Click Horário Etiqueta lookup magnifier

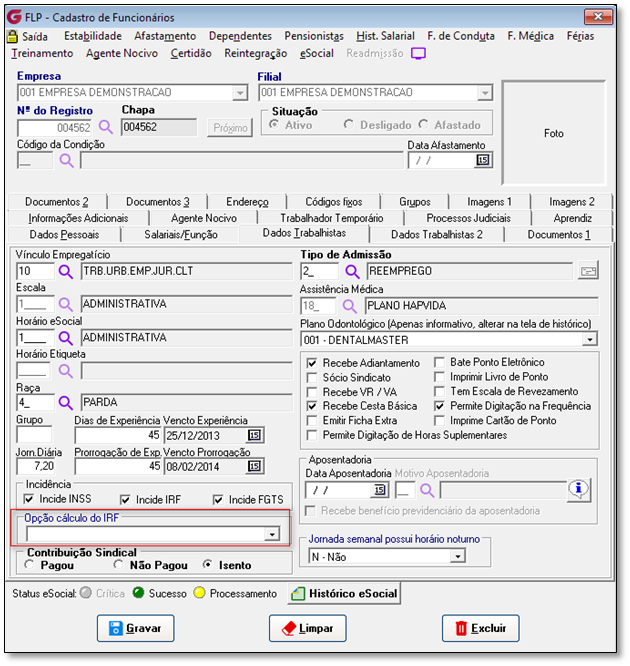tap(65, 371)
